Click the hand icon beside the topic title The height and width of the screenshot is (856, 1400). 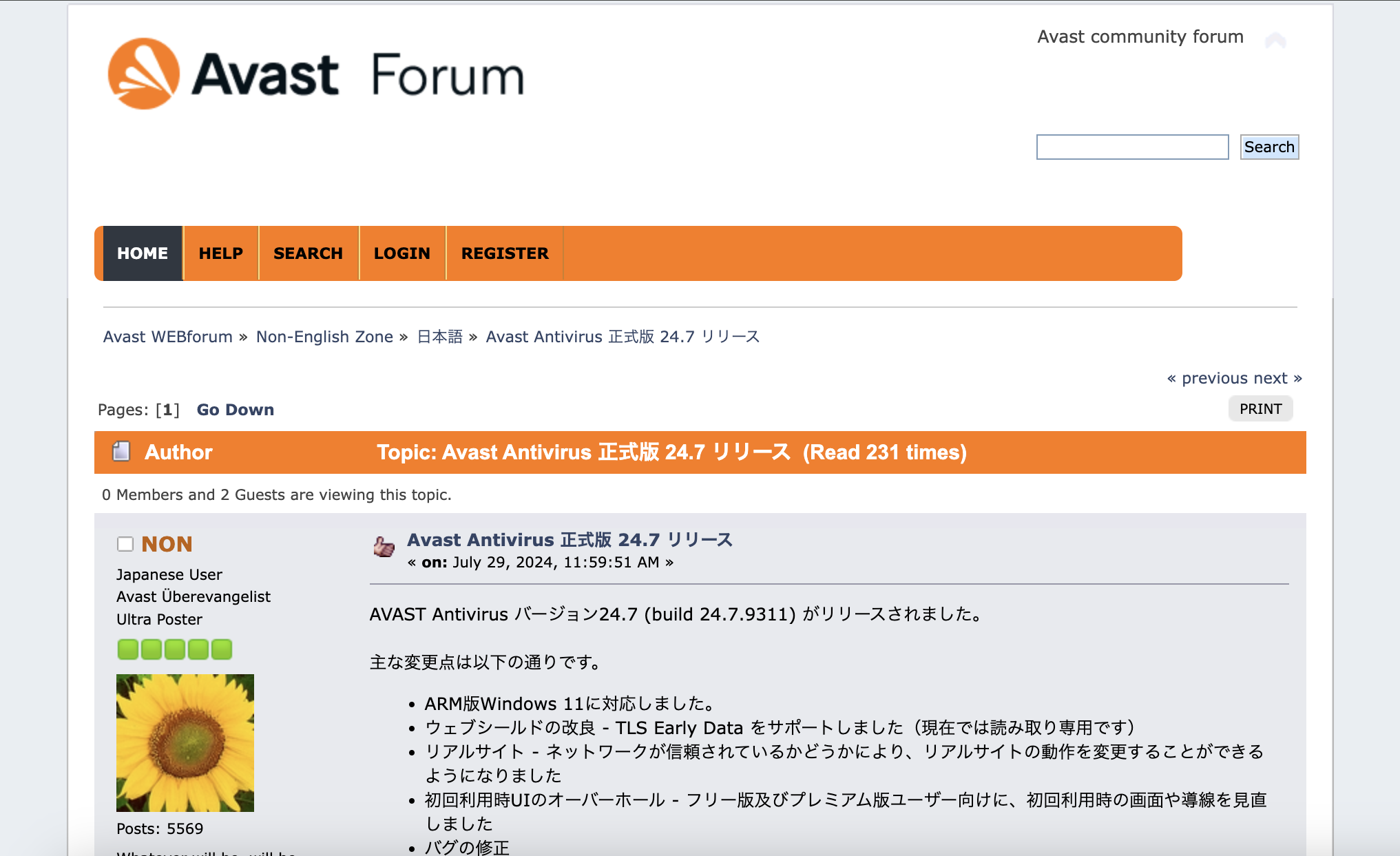point(384,547)
